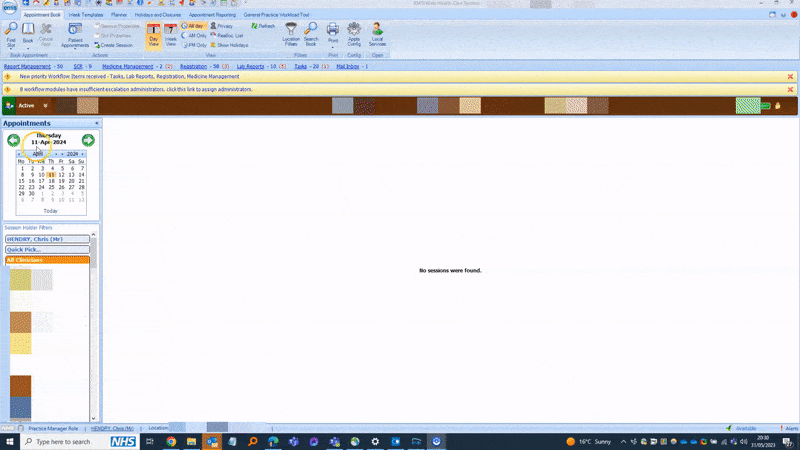Click the calendar previous month arrow

click(19, 154)
